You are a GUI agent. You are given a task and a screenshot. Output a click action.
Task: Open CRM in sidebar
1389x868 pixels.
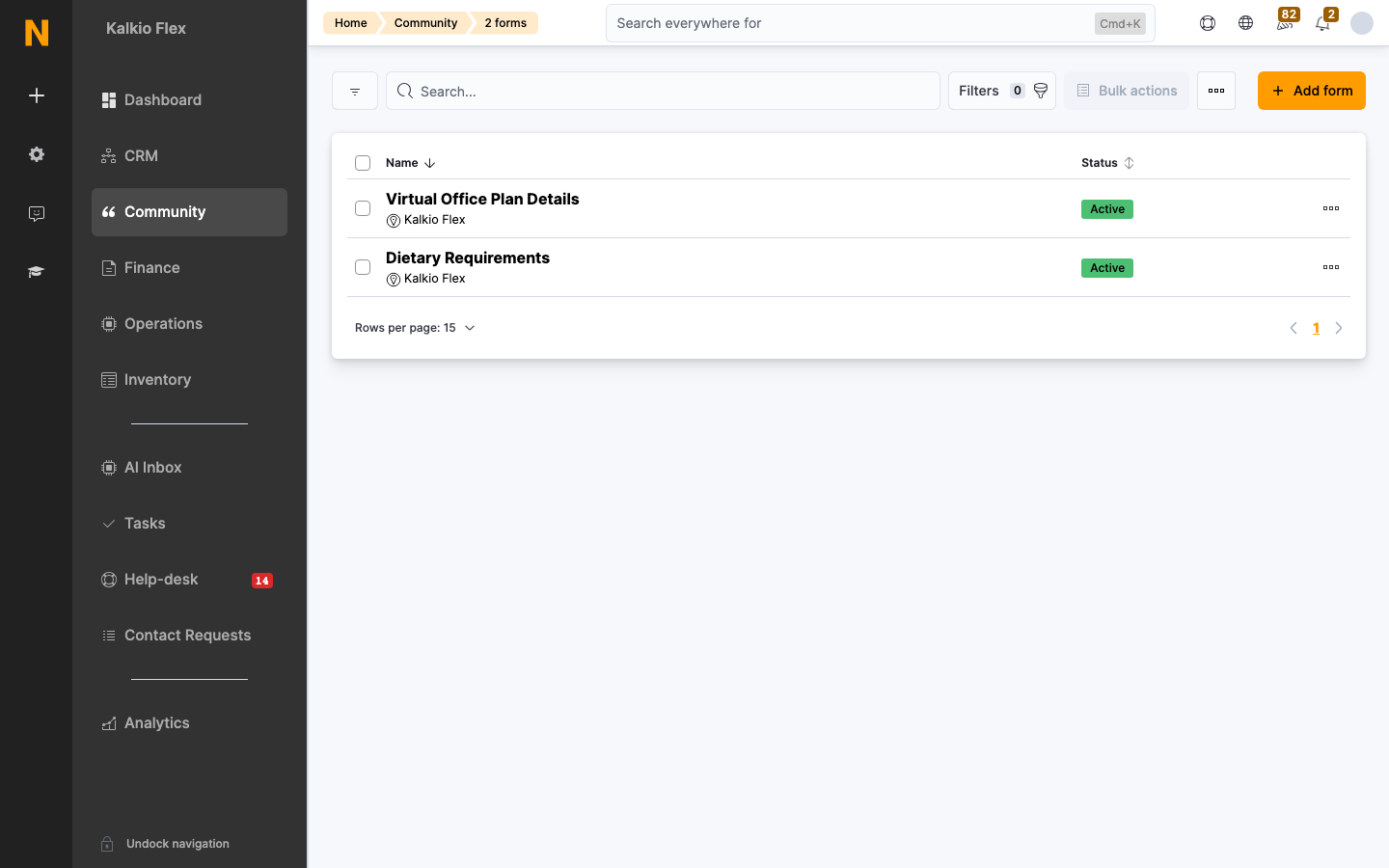coord(189,156)
